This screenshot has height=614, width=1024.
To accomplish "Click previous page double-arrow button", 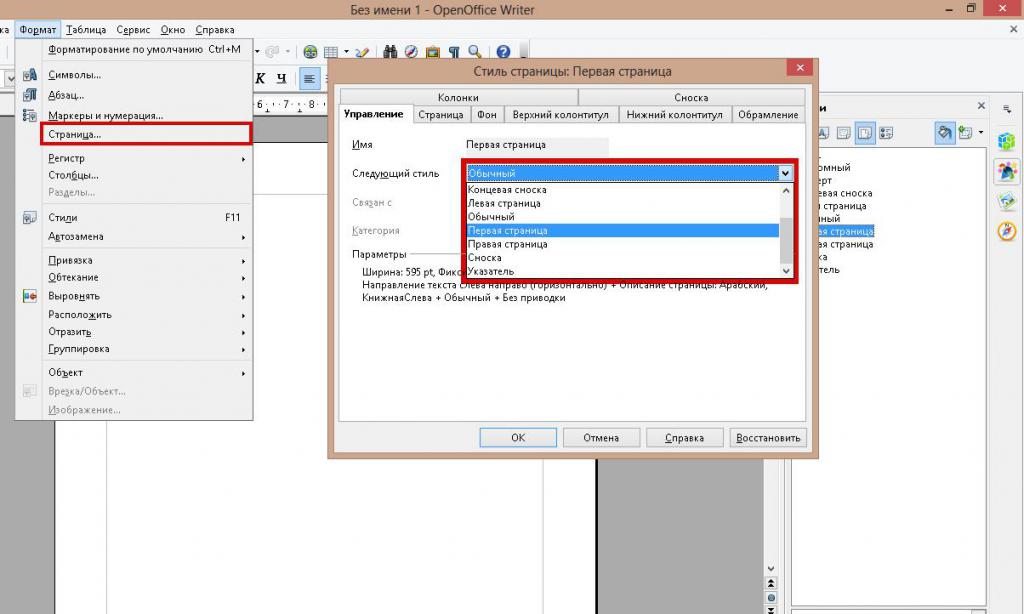I will coord(771,583).
